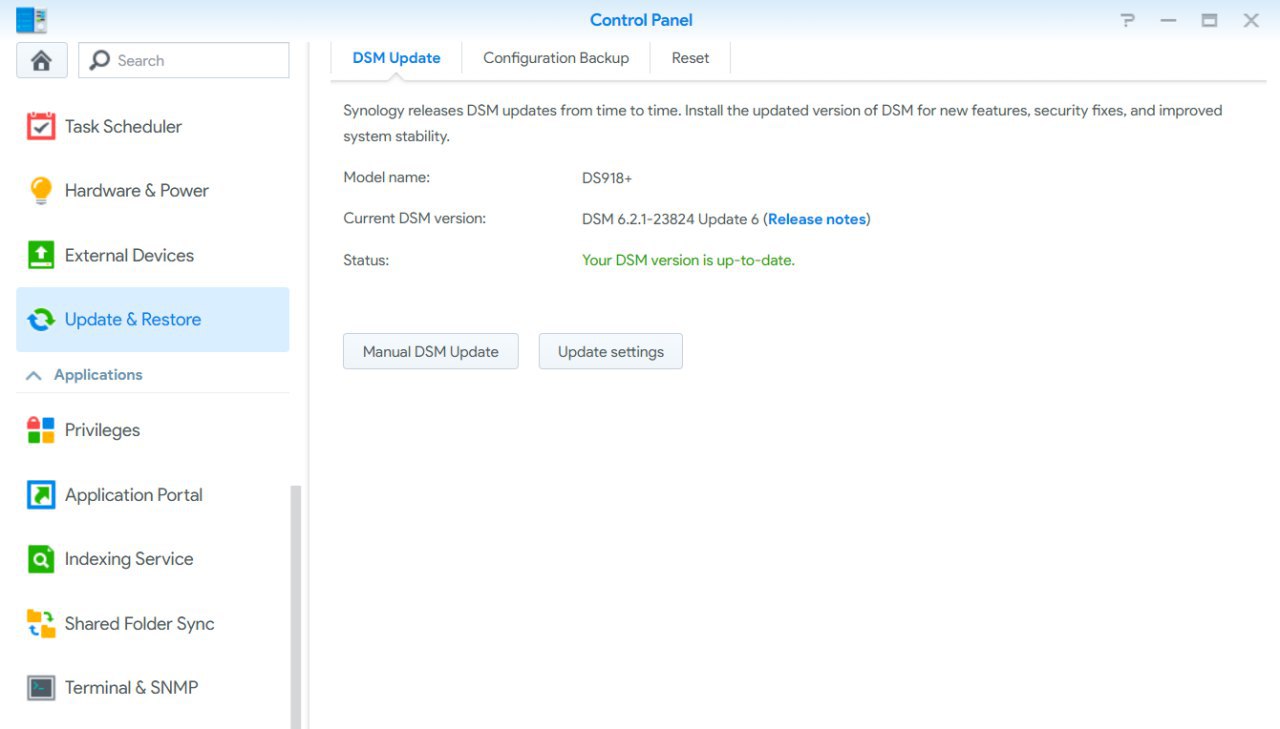Click the sidebar vertical scrollbar
This screenshot has height=729, width=1280.
tap(295, 600)
